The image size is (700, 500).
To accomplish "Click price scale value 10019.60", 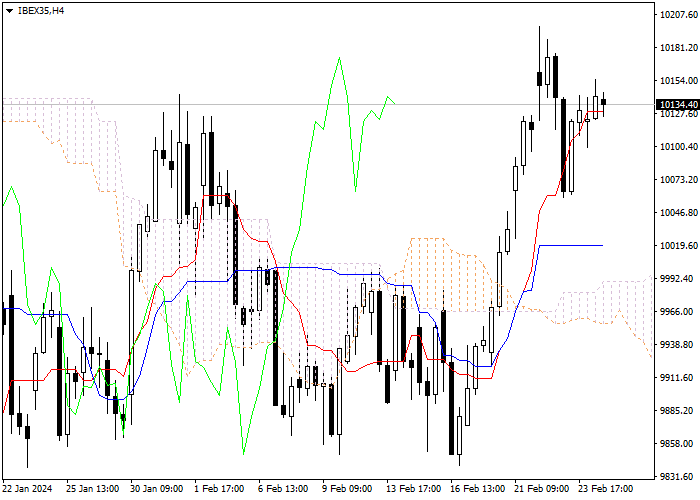I will [679, 246].
